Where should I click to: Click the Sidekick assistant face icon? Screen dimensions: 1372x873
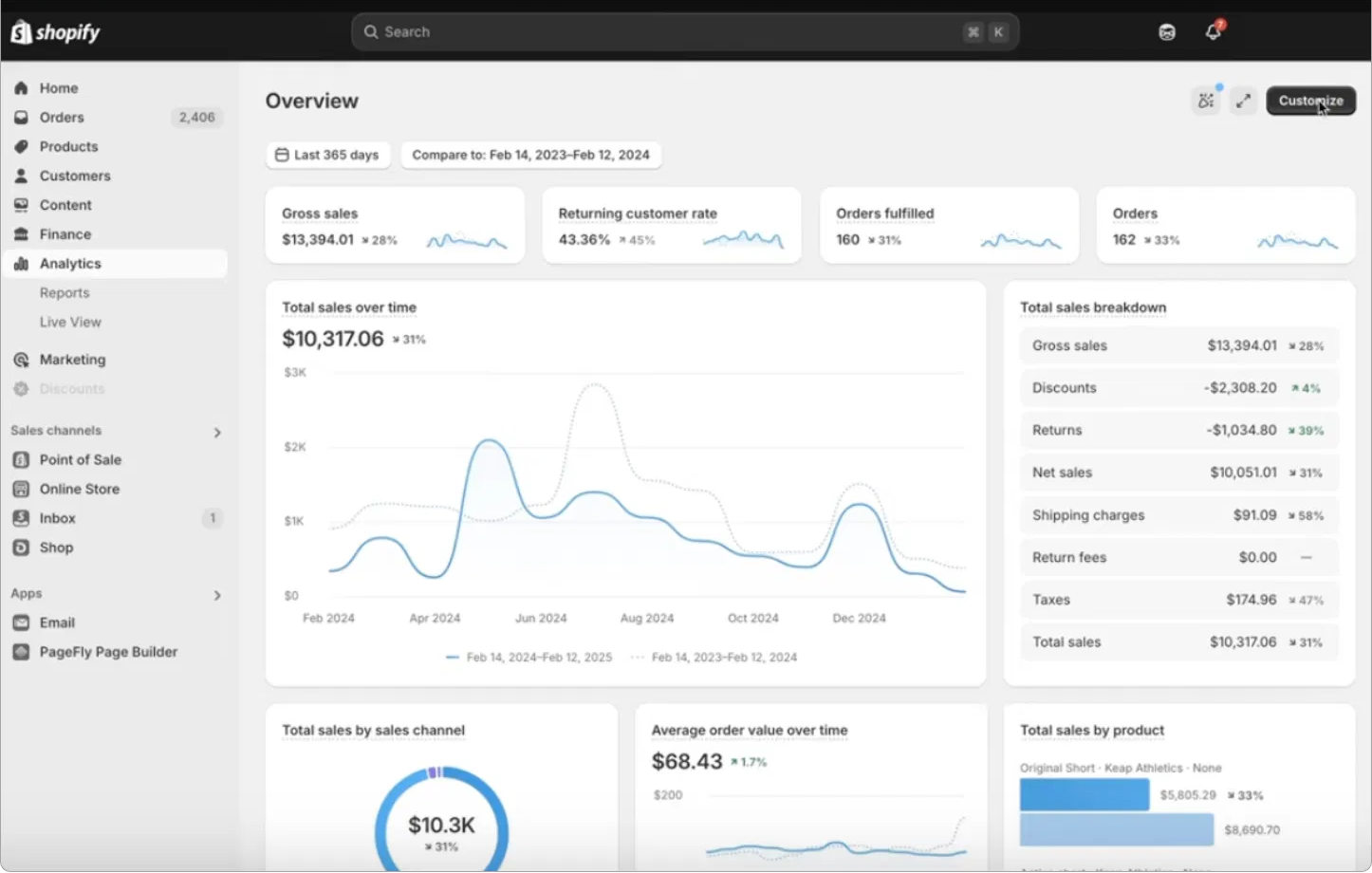[x=1167, y=32]
